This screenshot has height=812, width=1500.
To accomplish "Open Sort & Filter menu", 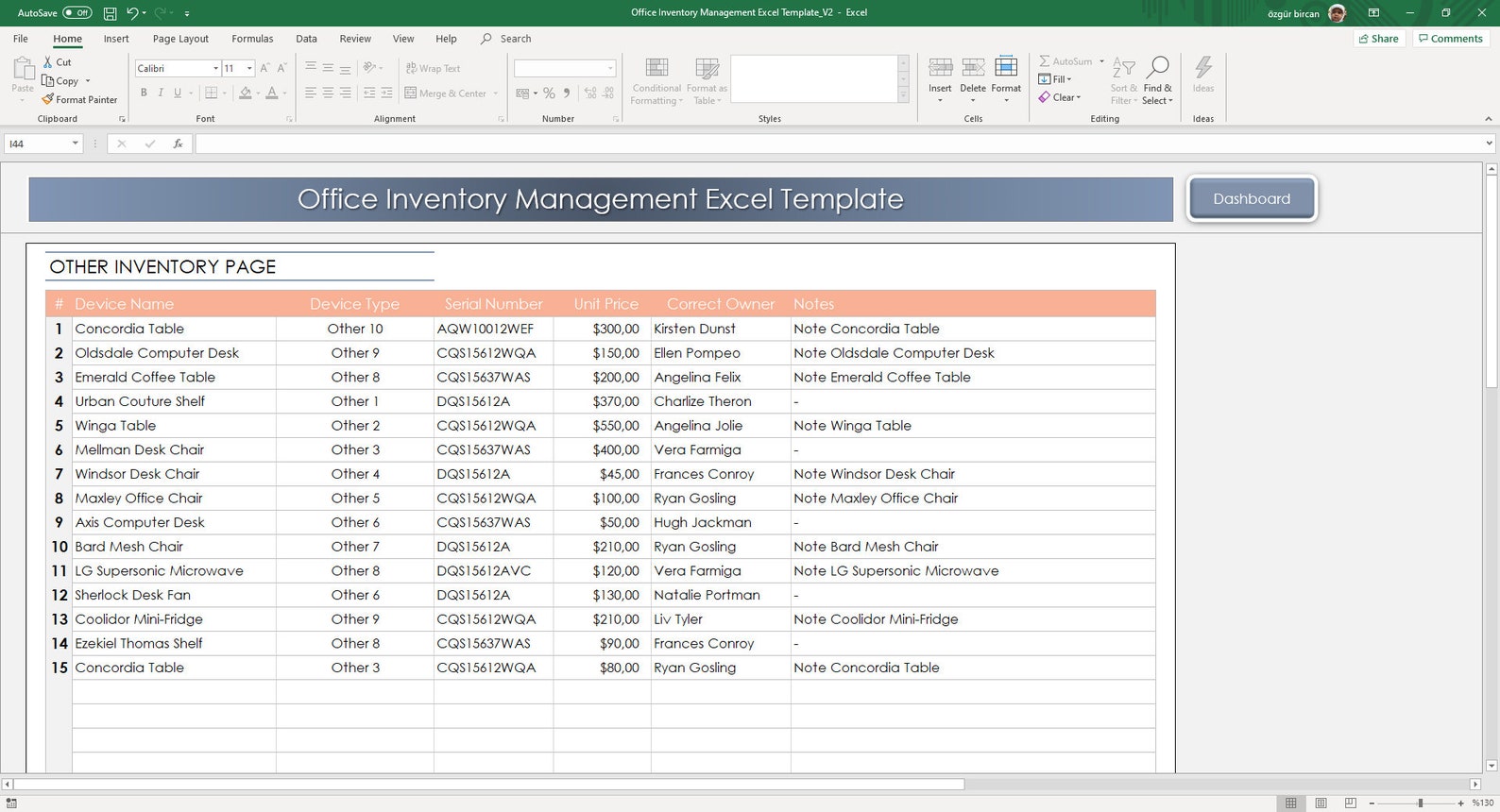I will (x=1124, y=81).
